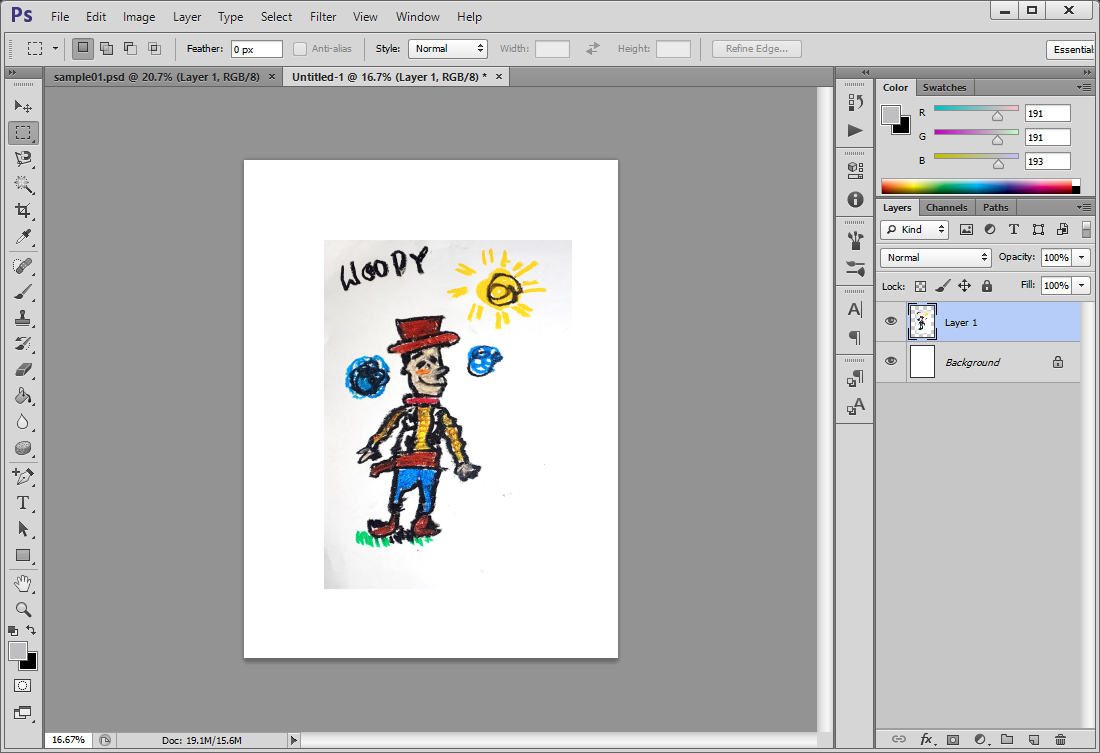1100x753 pixels.
Task: Select the Crop tool
Action: pyautogui.click(x=23, y=210)
